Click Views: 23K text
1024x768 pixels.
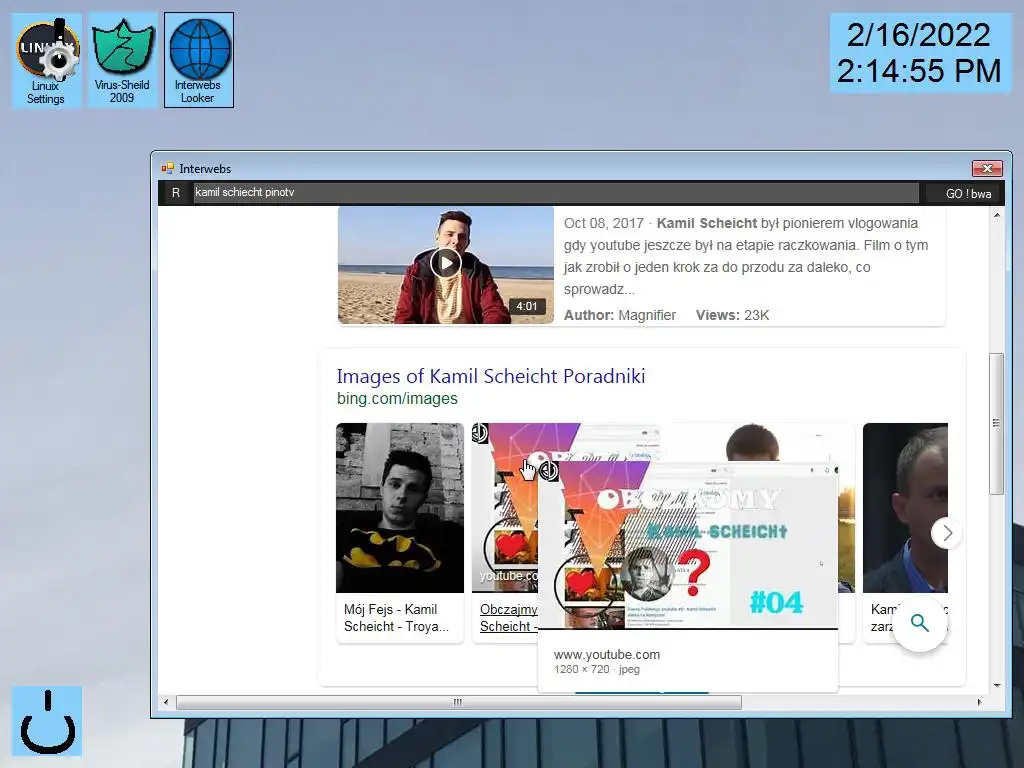point(732,315)
